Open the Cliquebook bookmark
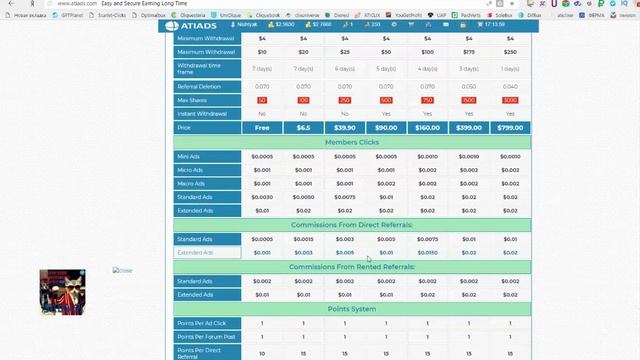The height and width of the screenshot is (360, 640). 264,15
